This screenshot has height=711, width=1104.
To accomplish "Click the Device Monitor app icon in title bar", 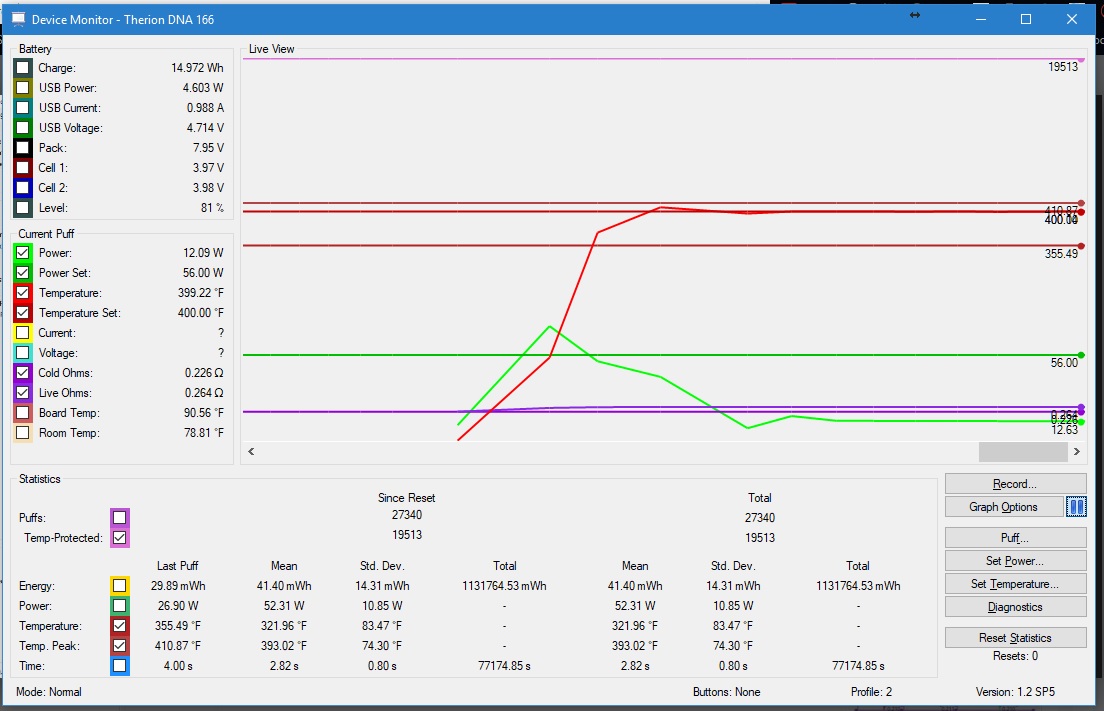I will pyautogui.click(x=18, y=19).
